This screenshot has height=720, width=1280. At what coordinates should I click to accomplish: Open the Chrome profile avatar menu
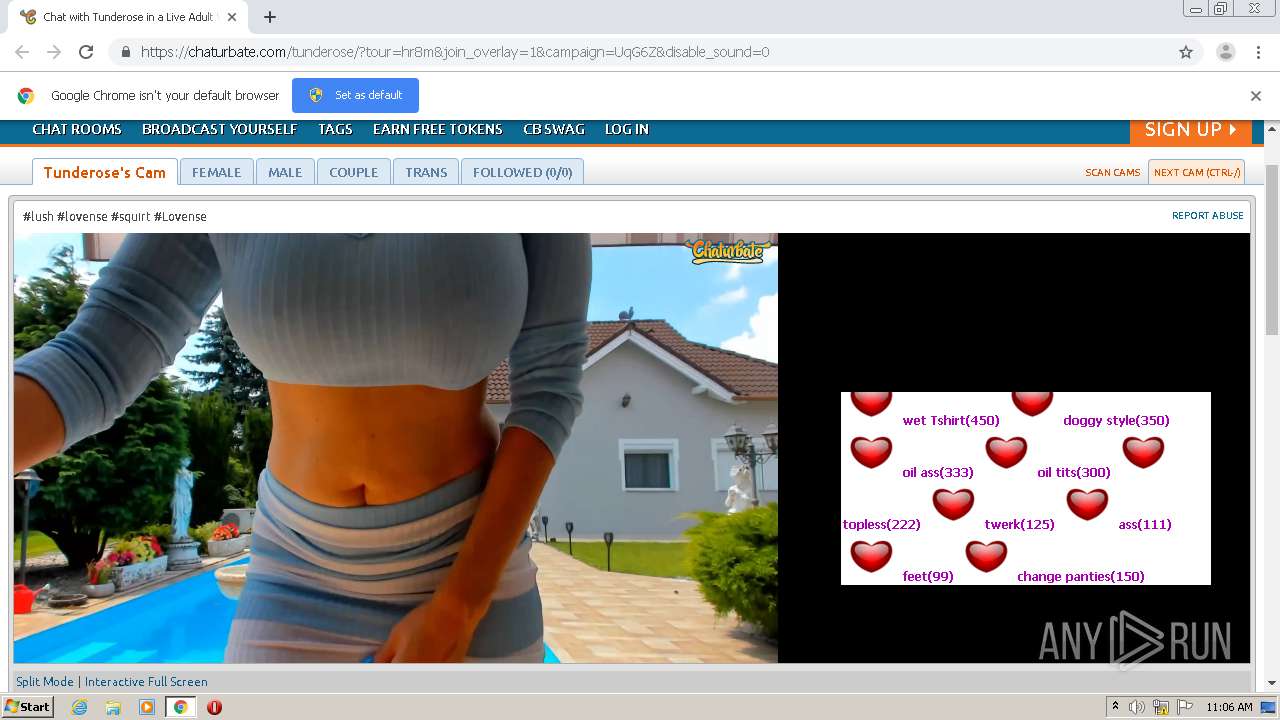click(1225, 52)
